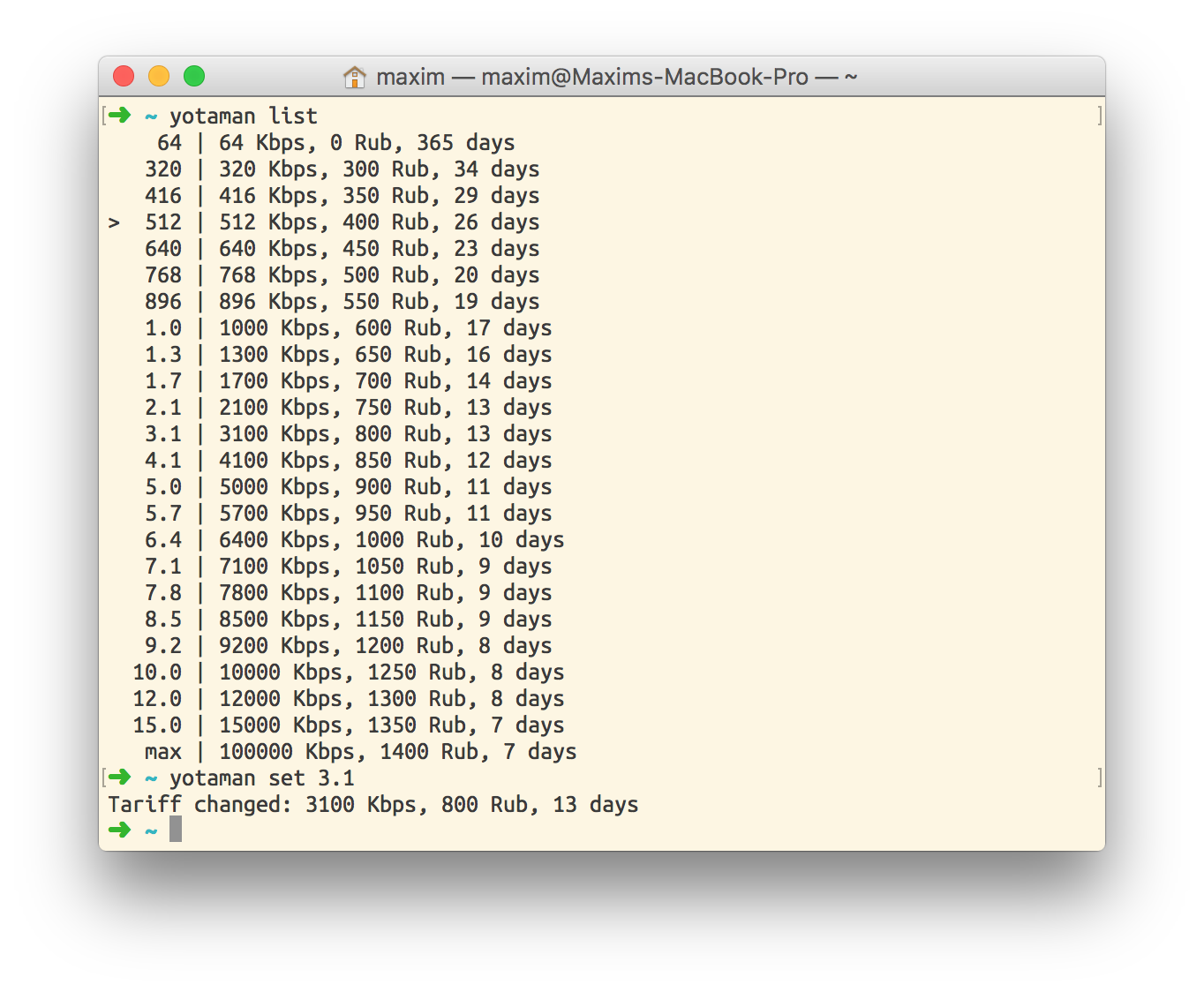Click the 'Tariff changed: 3100 Kbps' output line

372,804
